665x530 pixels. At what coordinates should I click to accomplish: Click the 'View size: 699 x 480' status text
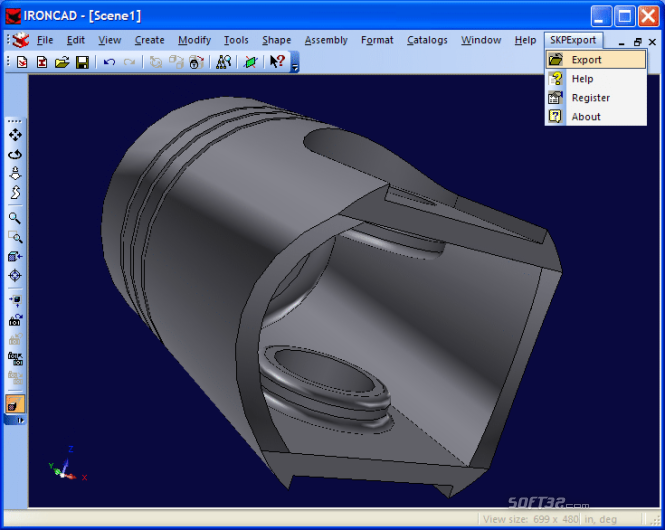pyautogui.click(x=531, y=519)
